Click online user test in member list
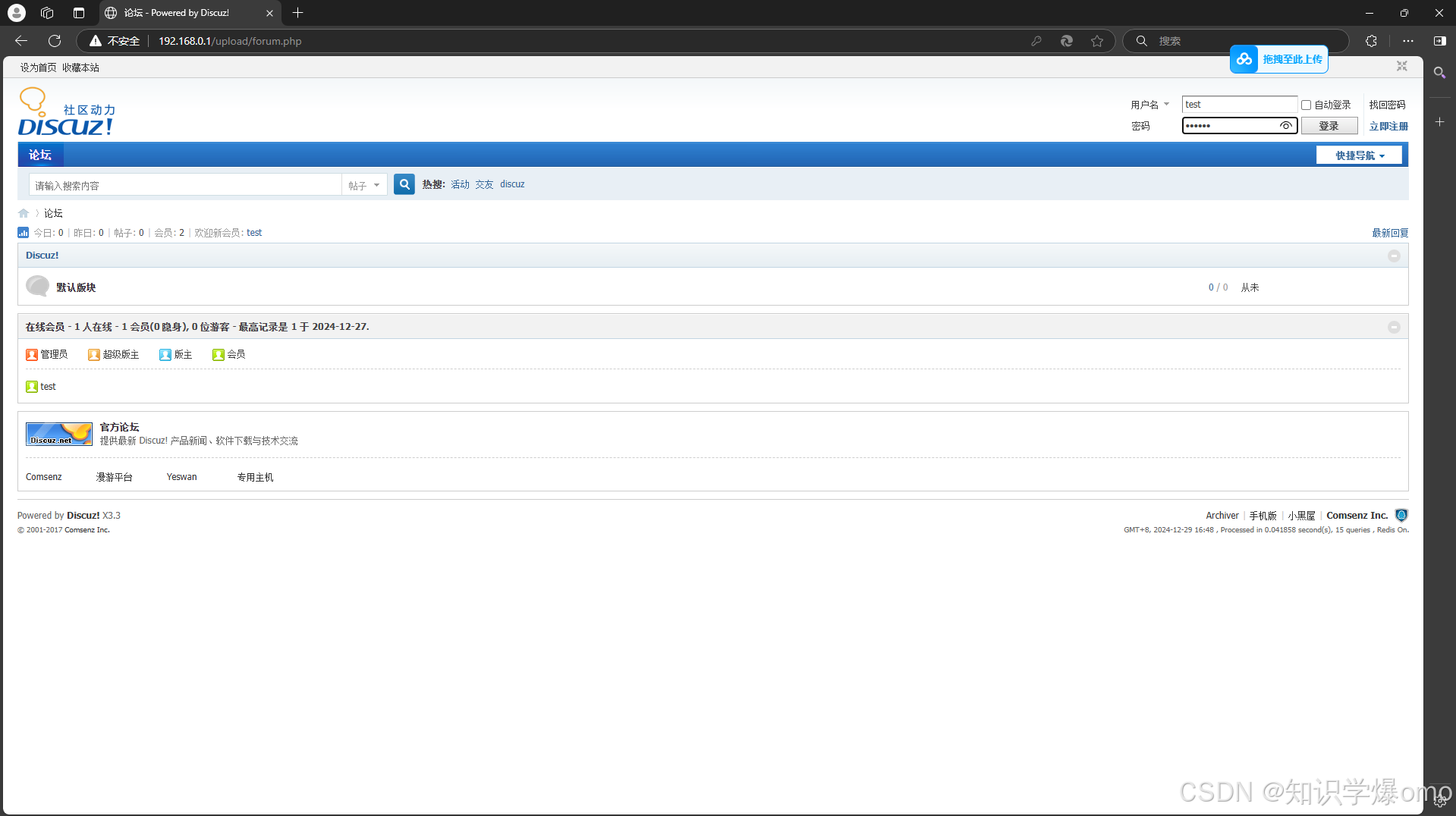1456x816 pixels. coord(48,387)
